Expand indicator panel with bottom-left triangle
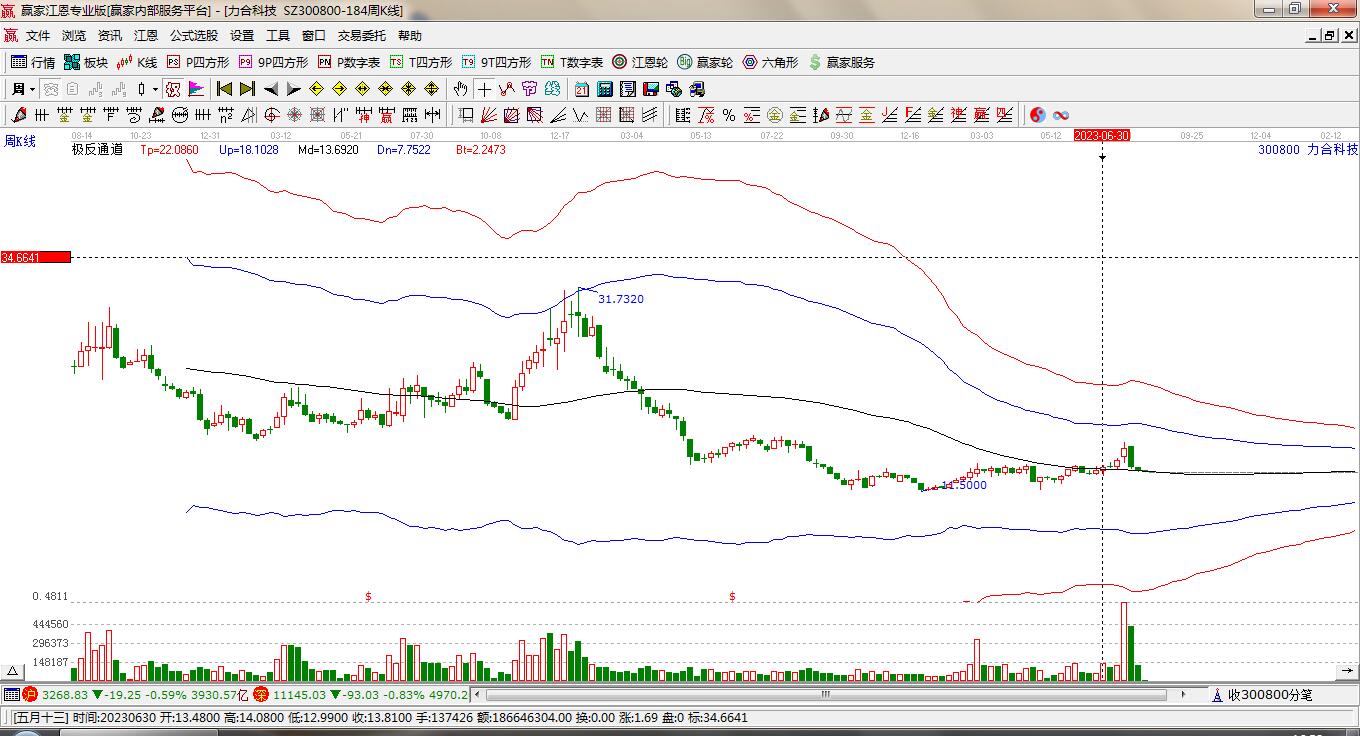This screenshot has height=736, width=1360. [x=13, y=671]
